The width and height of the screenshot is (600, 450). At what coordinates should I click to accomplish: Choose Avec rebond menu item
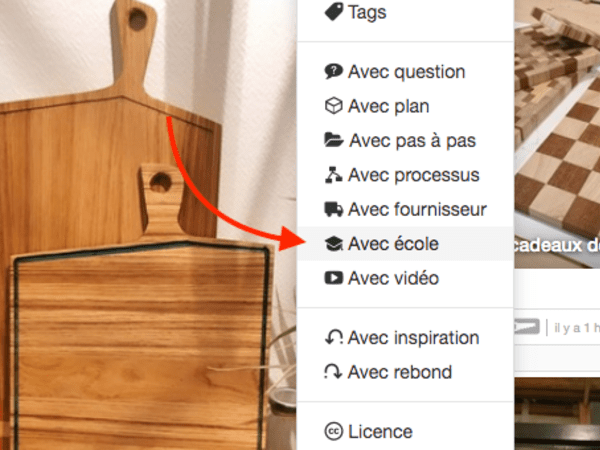(406, 372)
